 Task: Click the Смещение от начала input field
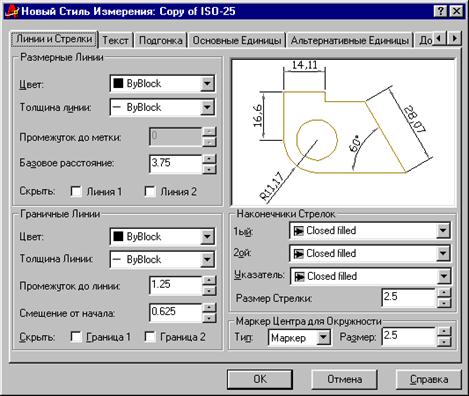[176, 313]
